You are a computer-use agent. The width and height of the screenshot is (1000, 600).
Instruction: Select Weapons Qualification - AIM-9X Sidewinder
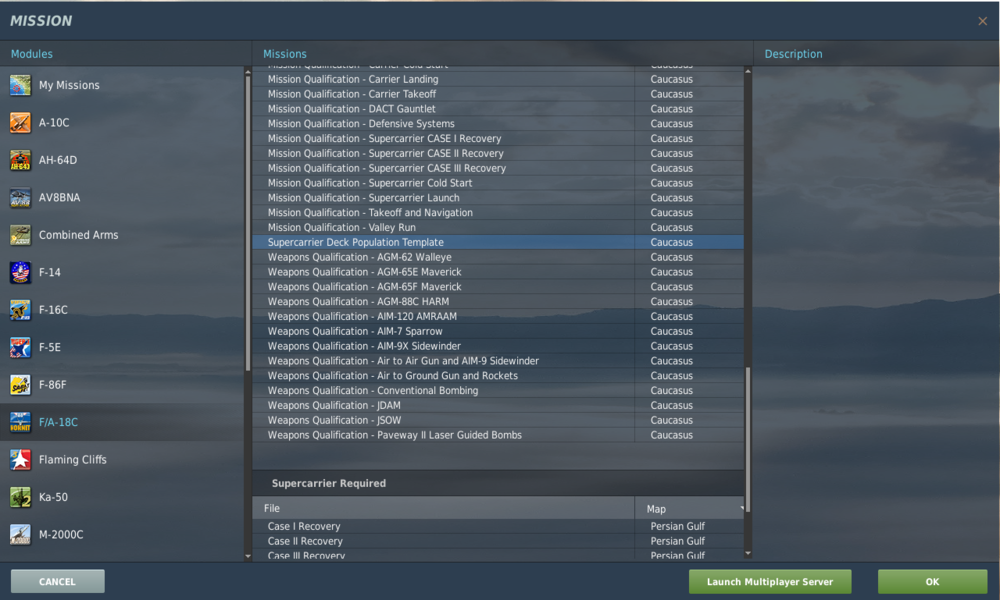pyautogui.click(x=497, y=346)
